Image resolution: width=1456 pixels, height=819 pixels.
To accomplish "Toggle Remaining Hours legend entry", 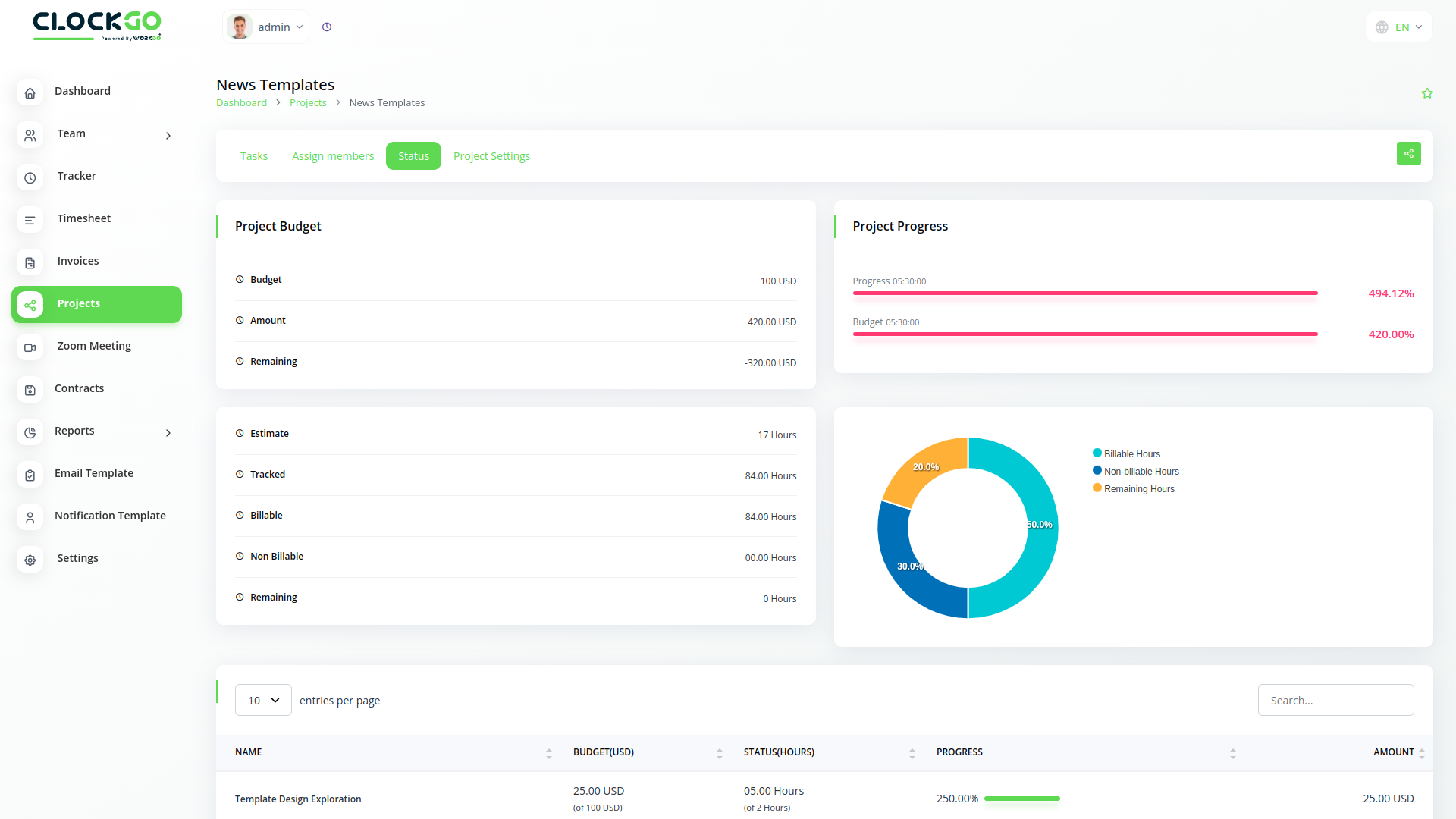I will (1138, 489).
